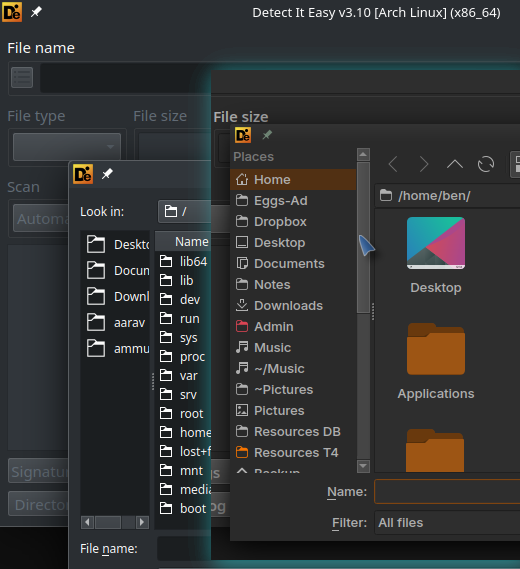Click the Name input field
The width and height of the screenshot is (520, 569).
coord(447,492)
